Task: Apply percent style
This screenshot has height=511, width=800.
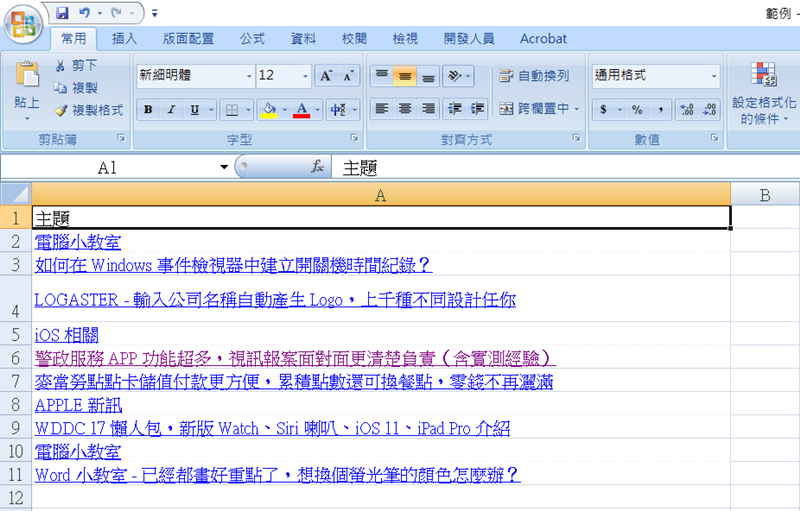Action: point(637,110)
